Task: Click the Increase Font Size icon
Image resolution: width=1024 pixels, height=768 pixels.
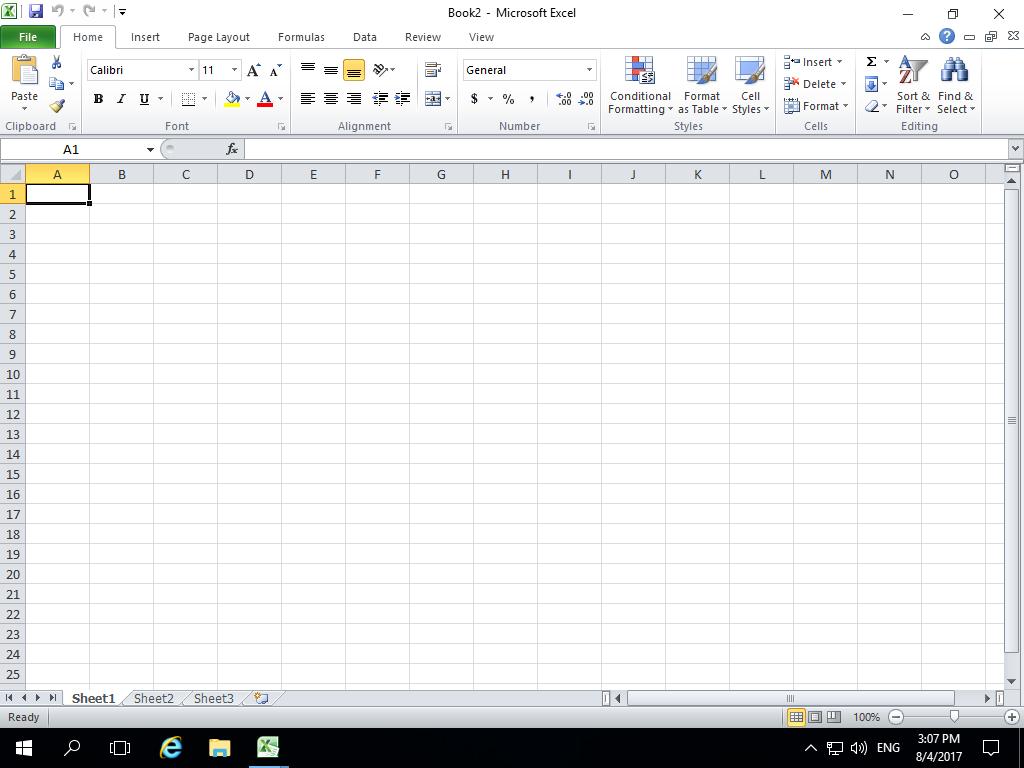Action: click(253, 70)
